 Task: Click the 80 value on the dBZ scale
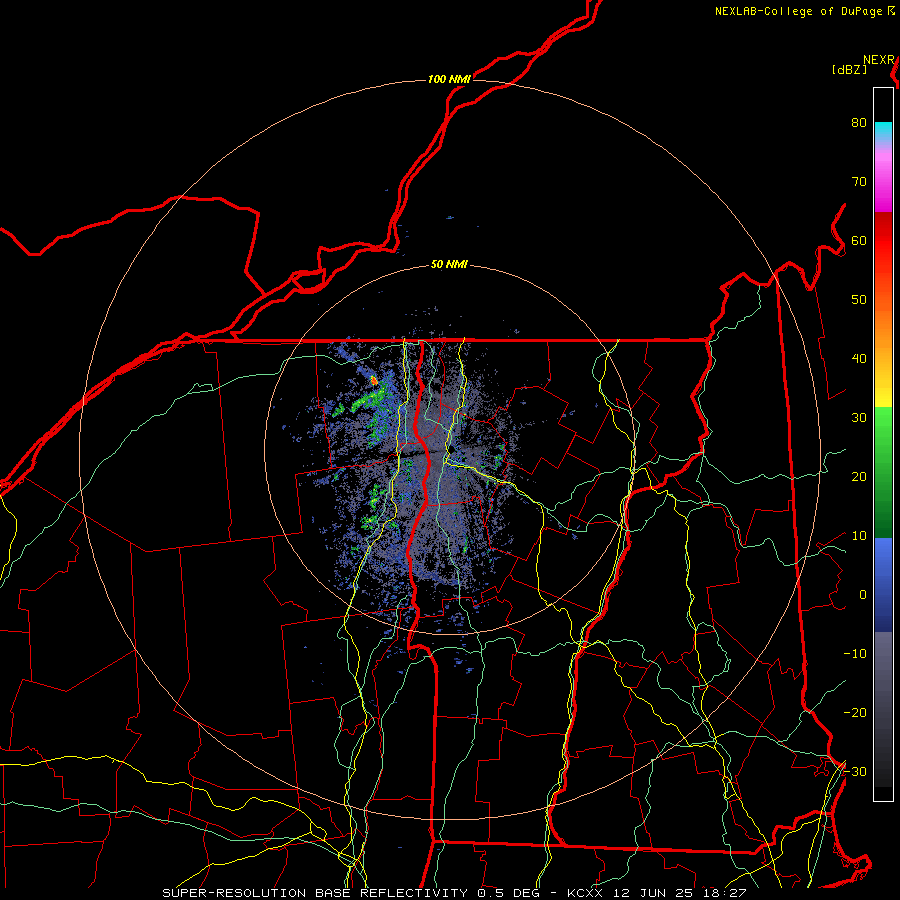[x=859, y=122]
